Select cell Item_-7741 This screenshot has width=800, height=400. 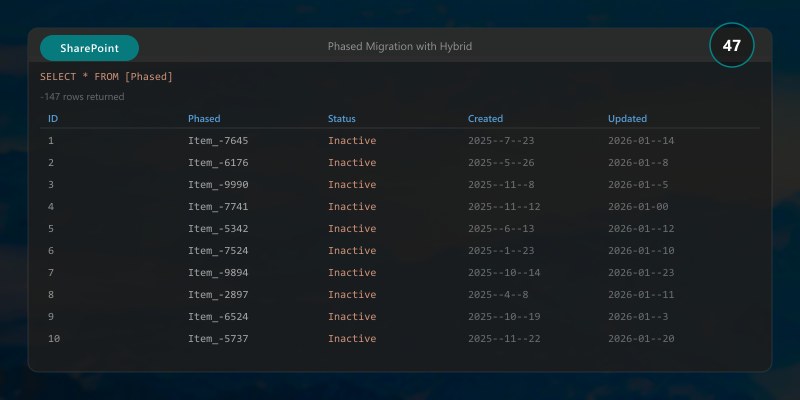(218, 206)
